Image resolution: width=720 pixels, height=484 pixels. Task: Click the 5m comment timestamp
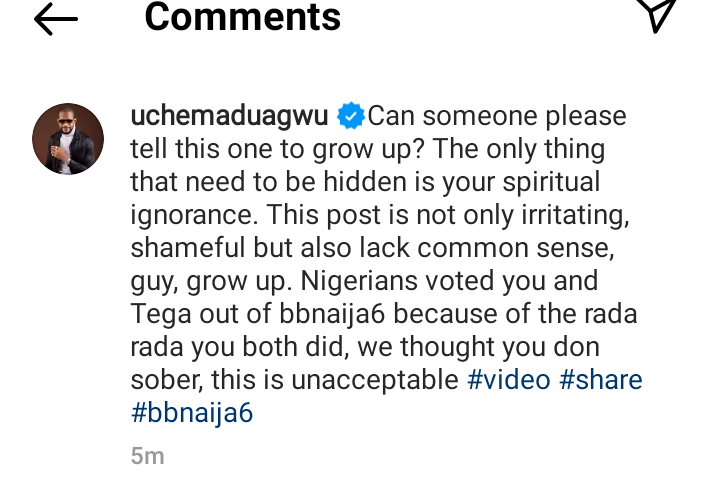(x=147, y=456)
